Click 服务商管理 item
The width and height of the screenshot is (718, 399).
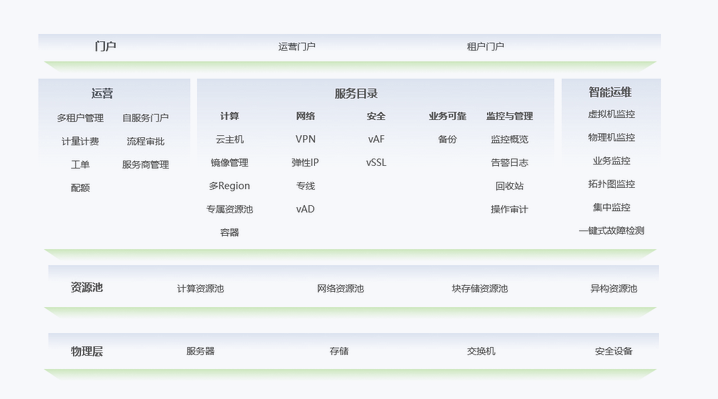coord(145,164)
